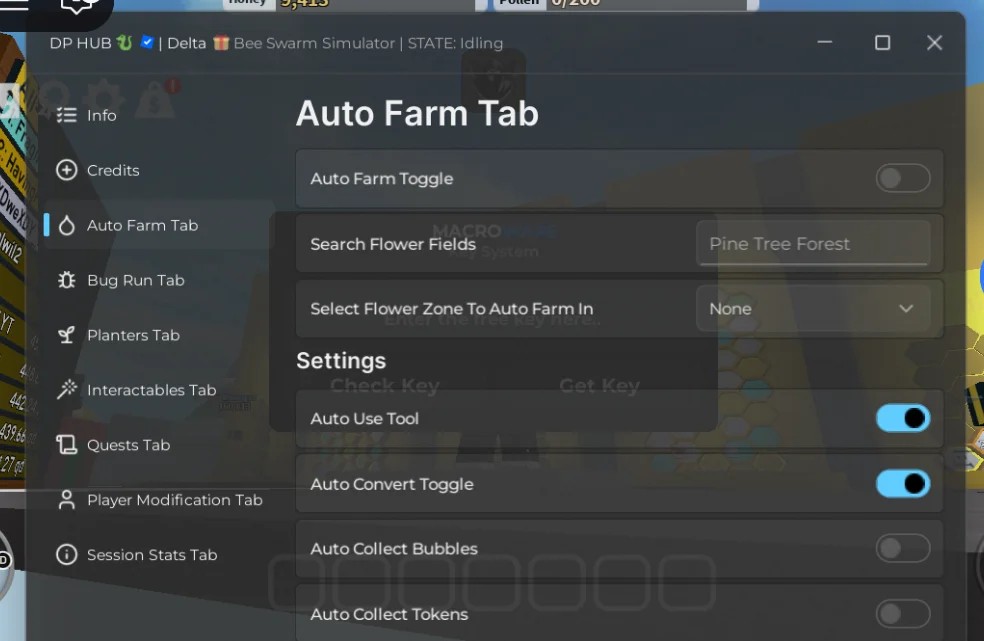Open the Info tab list icon
This screenshot has height=641, width=984.
(x=67, y=116)
